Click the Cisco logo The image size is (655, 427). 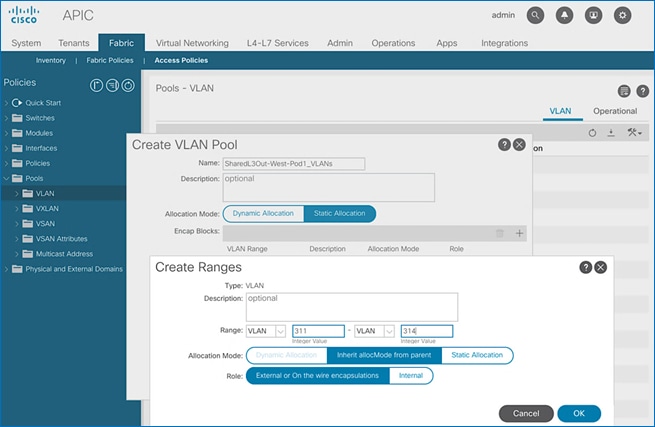pyautogui.click(x=24, y=15)
